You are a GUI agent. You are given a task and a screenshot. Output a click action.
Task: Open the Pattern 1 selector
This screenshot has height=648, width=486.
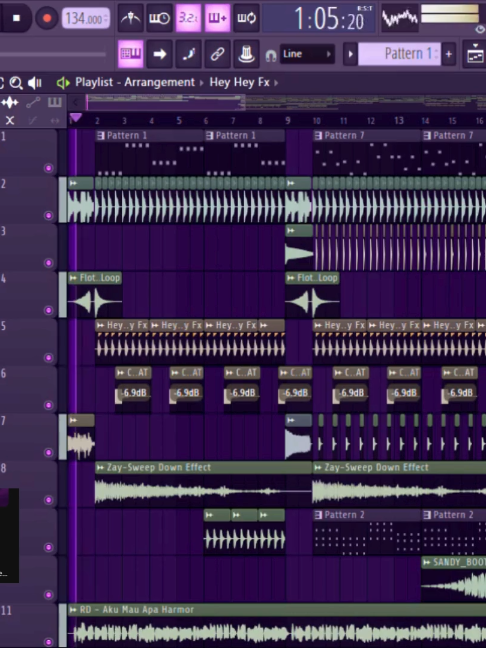398,54
